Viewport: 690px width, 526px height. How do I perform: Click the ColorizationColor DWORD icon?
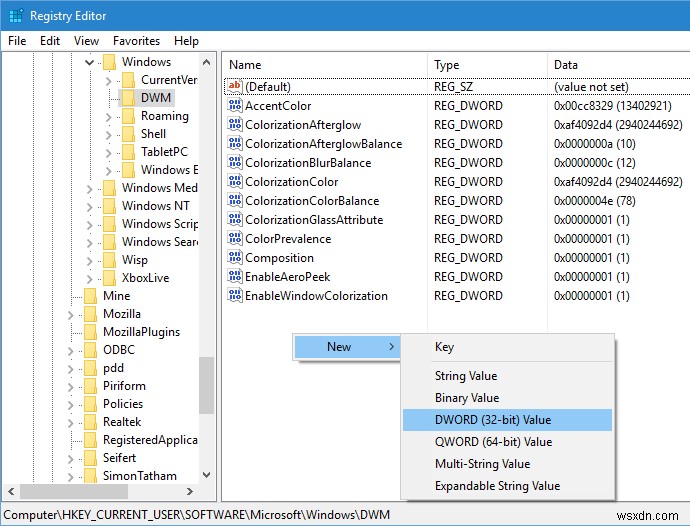(235, 180)
